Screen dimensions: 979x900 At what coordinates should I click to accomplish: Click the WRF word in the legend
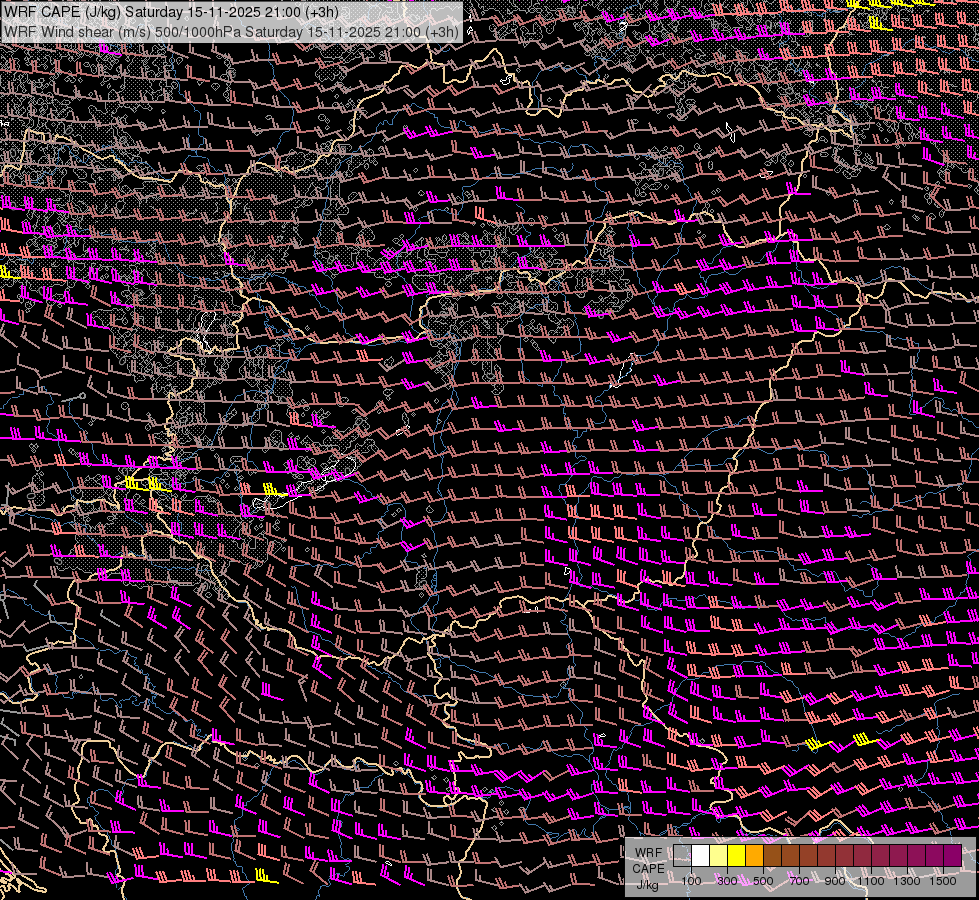(x=649, y=853)
